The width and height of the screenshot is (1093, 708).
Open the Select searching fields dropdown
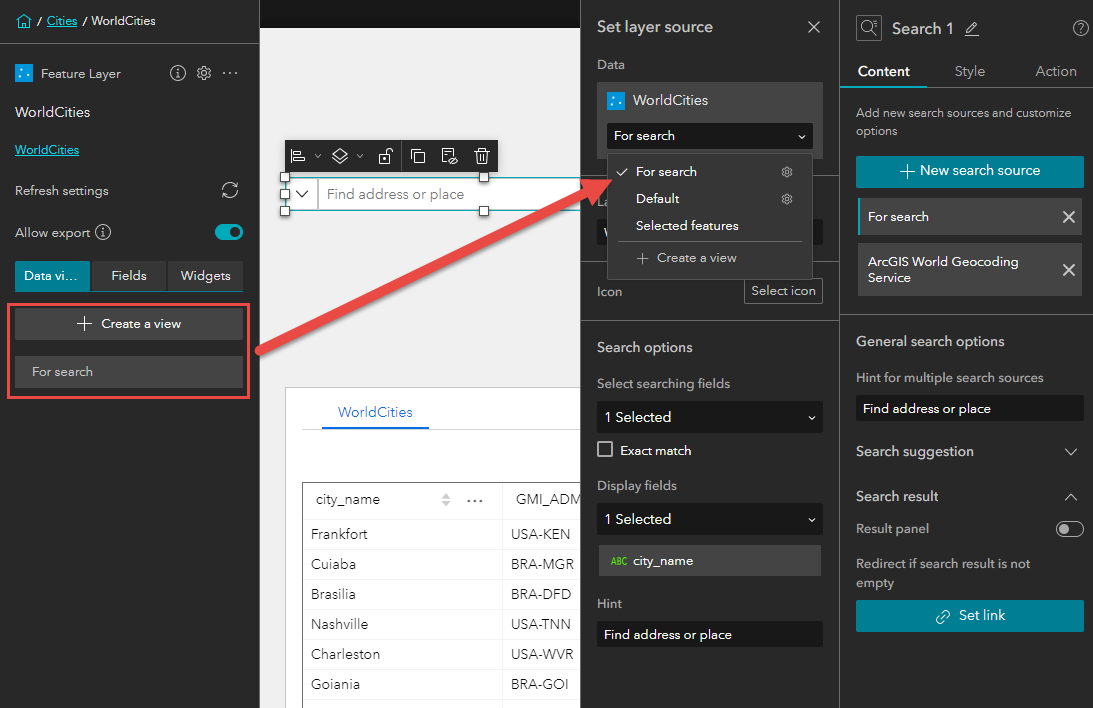coord(710,417)
